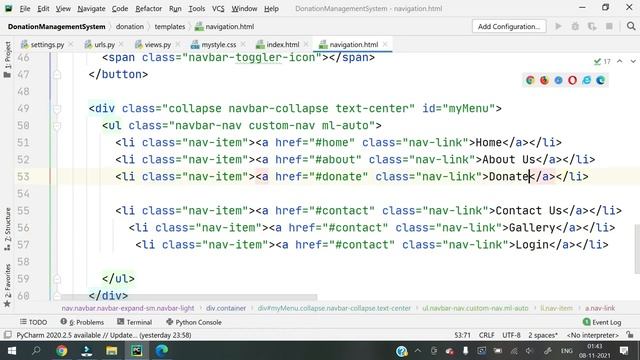The image size is (640, 360).
Task: Select interpreter from No interpreter widget
Action: (593, 335)
